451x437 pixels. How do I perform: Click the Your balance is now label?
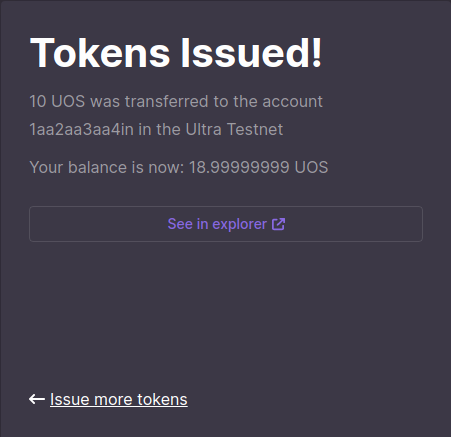(x=107, y=167)
